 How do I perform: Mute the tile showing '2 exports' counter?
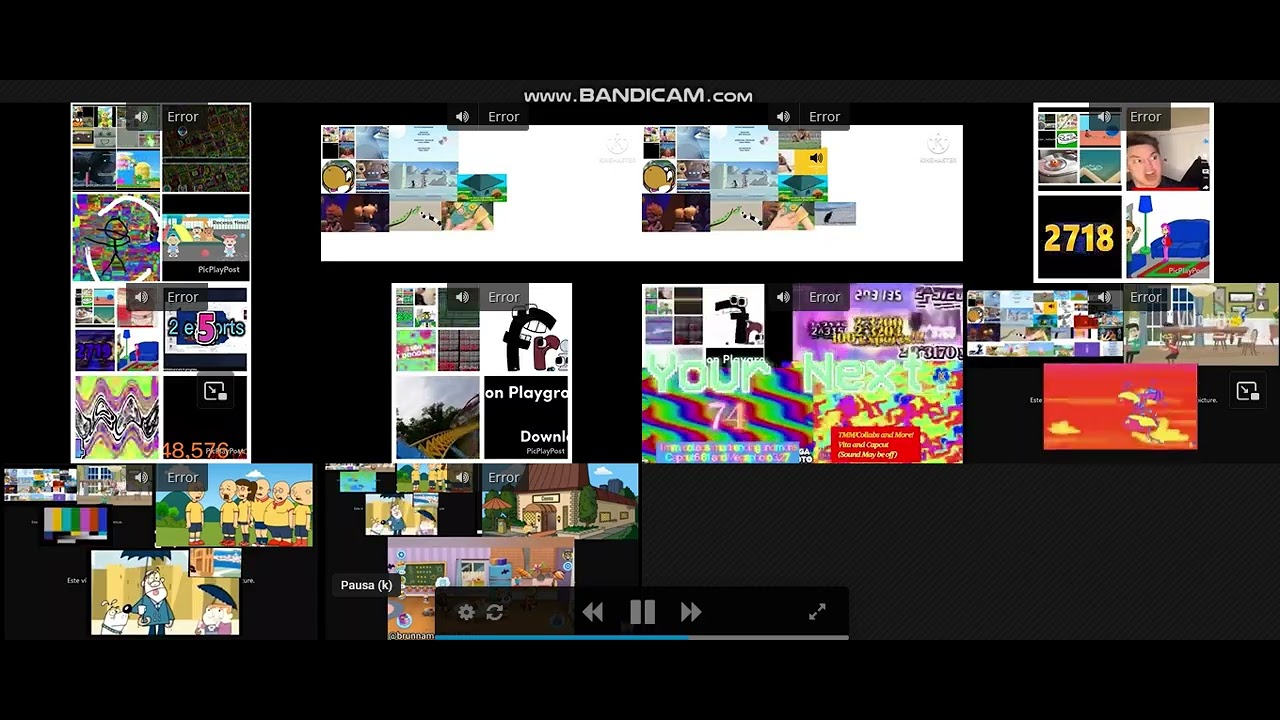click(141, 297)
